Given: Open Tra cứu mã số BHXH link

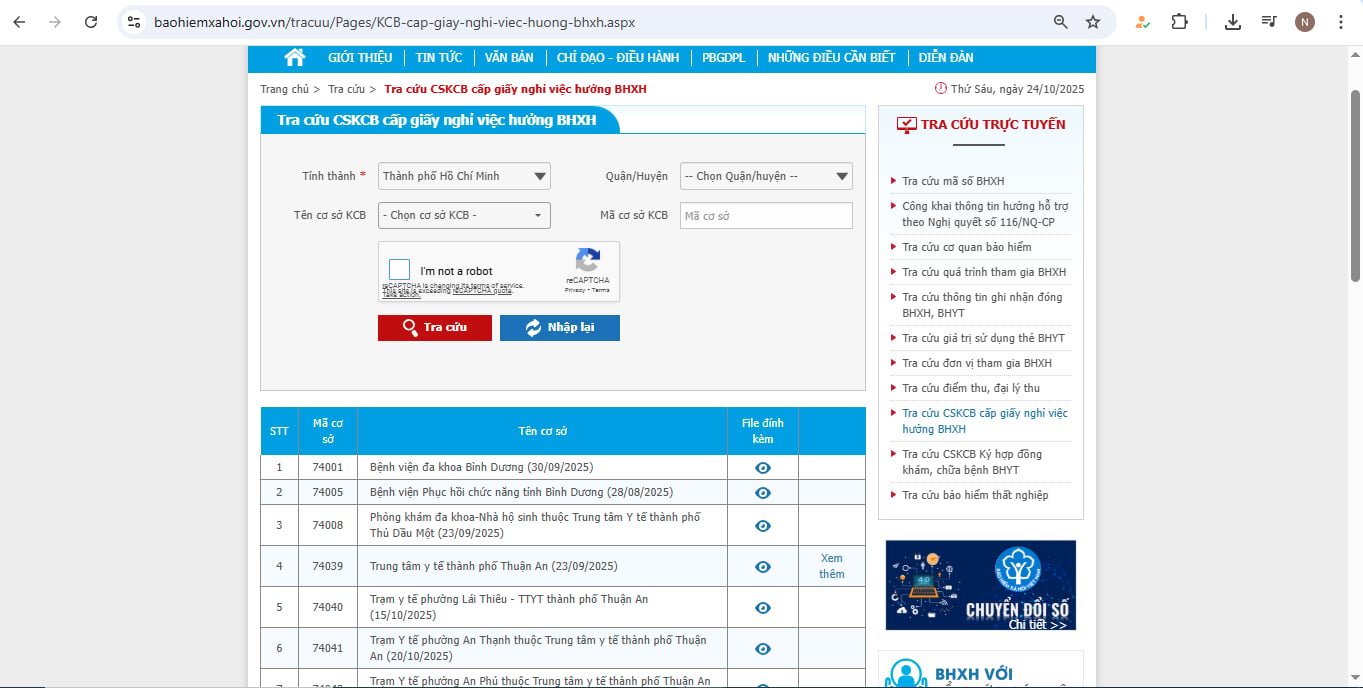Looking at the screenshot, I should 953,181.
